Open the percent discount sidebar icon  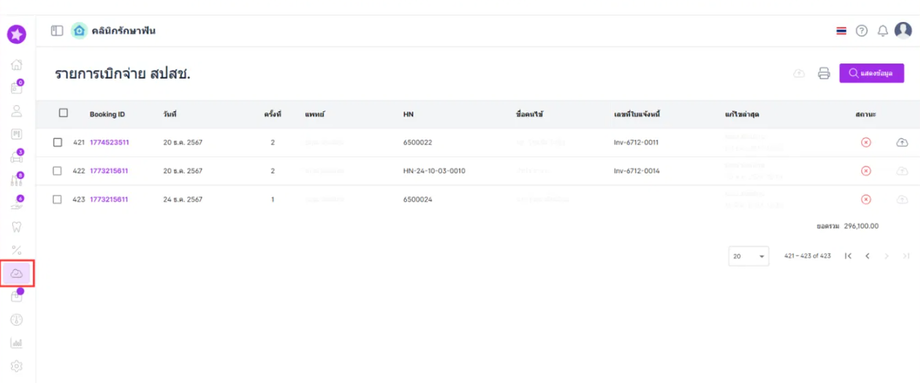point(17,250)
